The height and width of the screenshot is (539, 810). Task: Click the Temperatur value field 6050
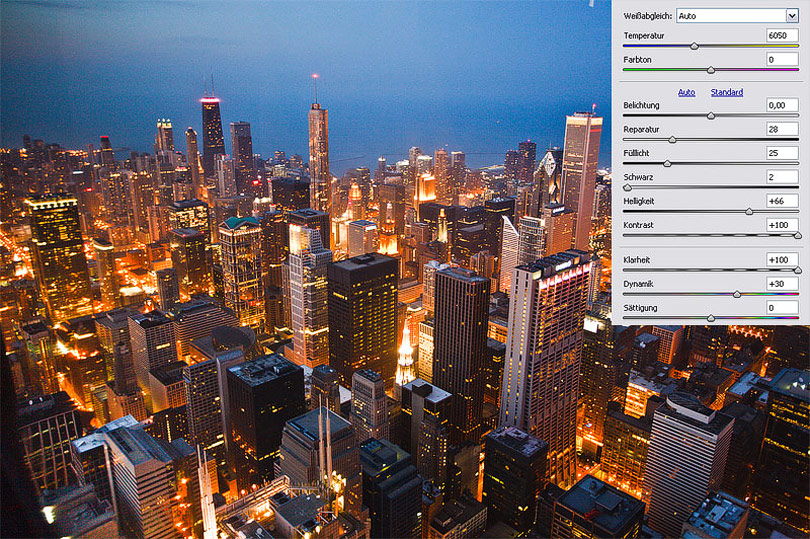pyautogui.click(x=782, y=35)
